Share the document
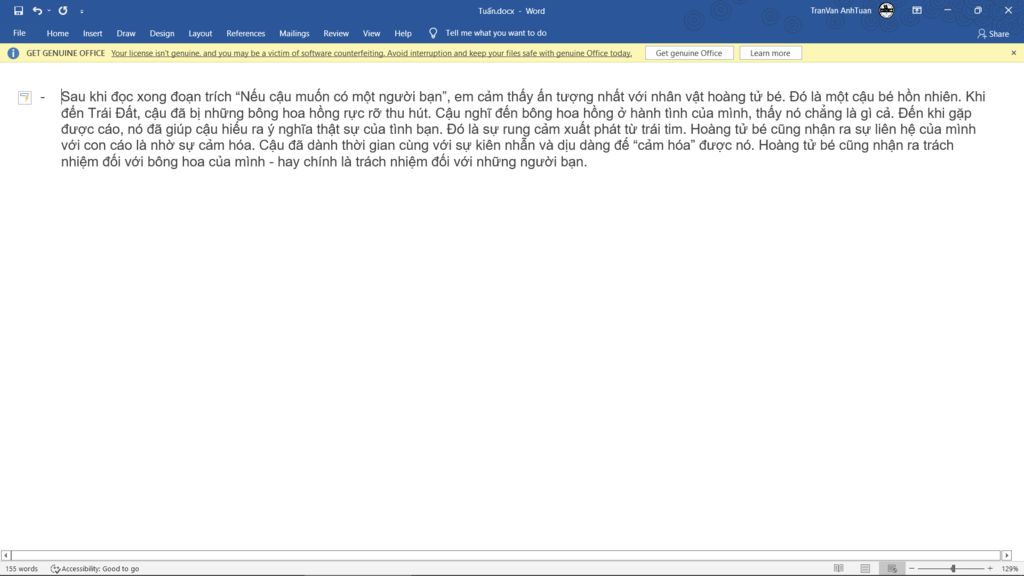1024x576 pixels. (x=993, y=33)
